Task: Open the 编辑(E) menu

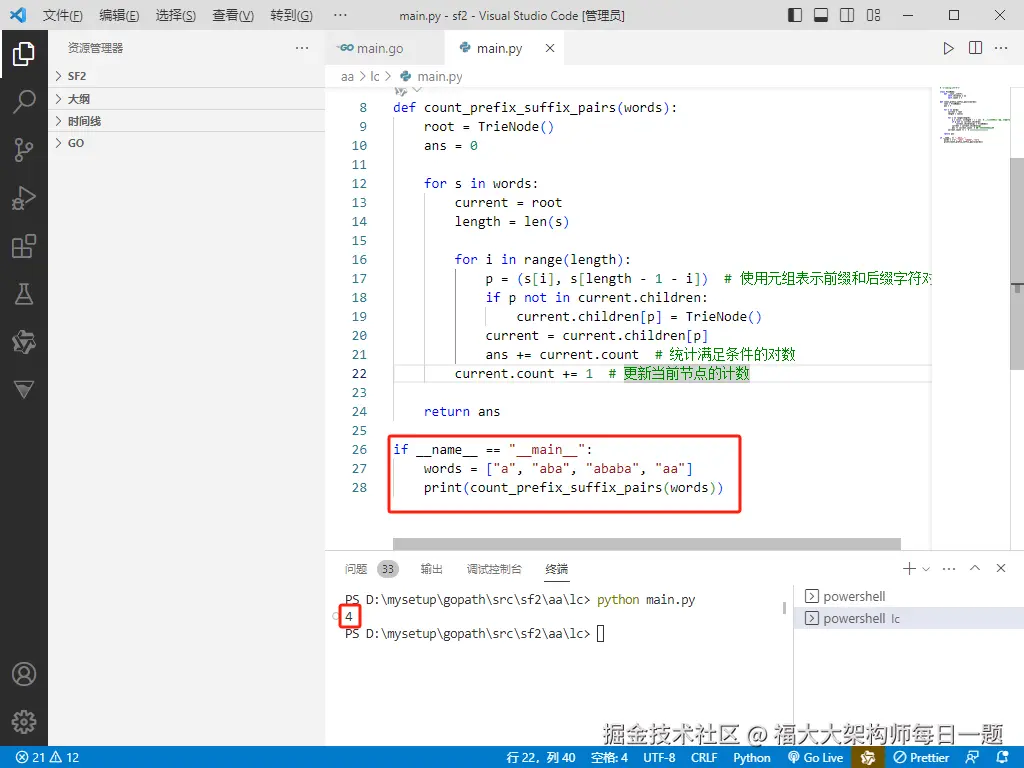Action: pyautogui.click(x=119, y=15)
